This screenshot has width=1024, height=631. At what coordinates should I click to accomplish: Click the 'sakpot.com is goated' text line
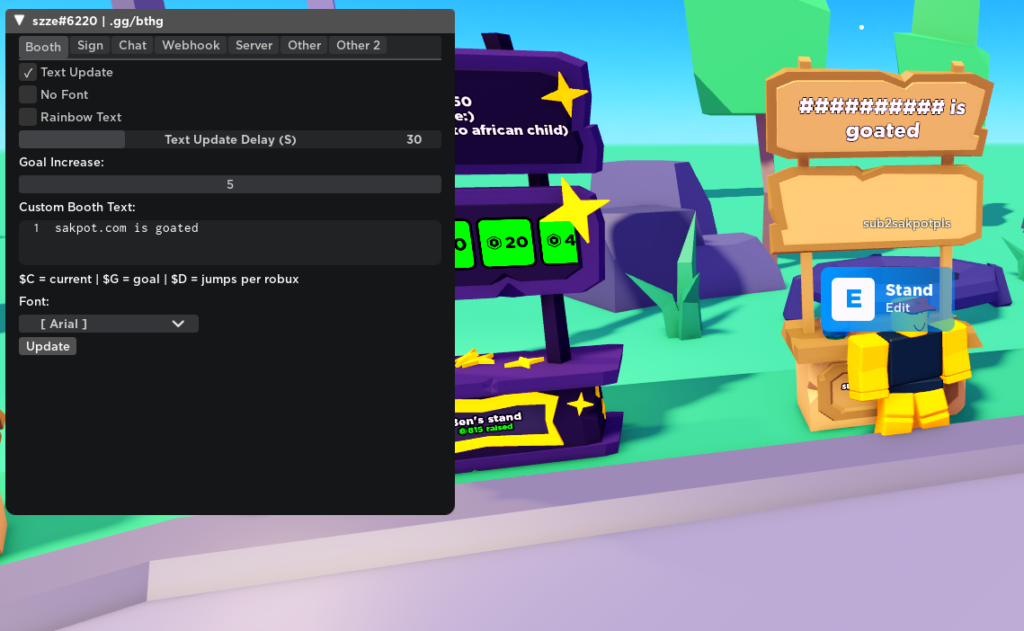tap(127, 228)
